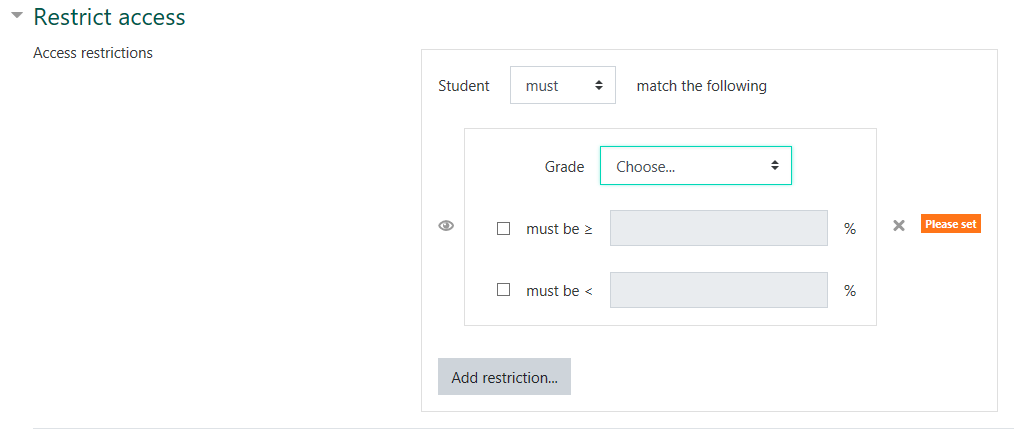This screenshot has width=1014, height=438.
Task: Click the 'must be ≥' label text
Action: 559,229
